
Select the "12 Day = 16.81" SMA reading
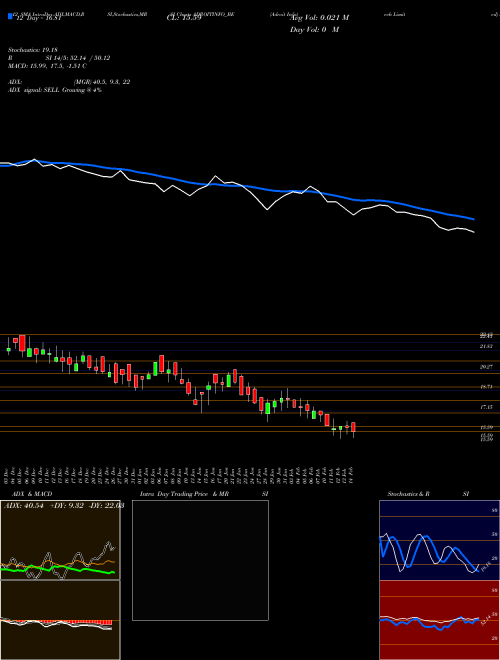(x=38, y=18)
